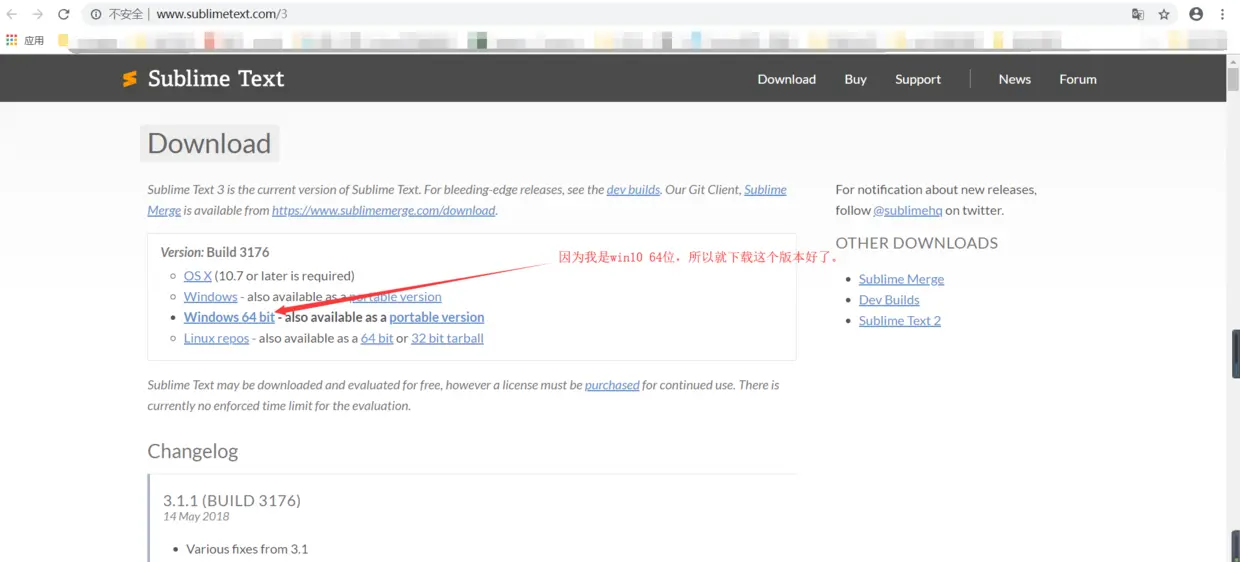Bookmark this page with the star icon
The image size is (1240, 562).
point(1164,14)
